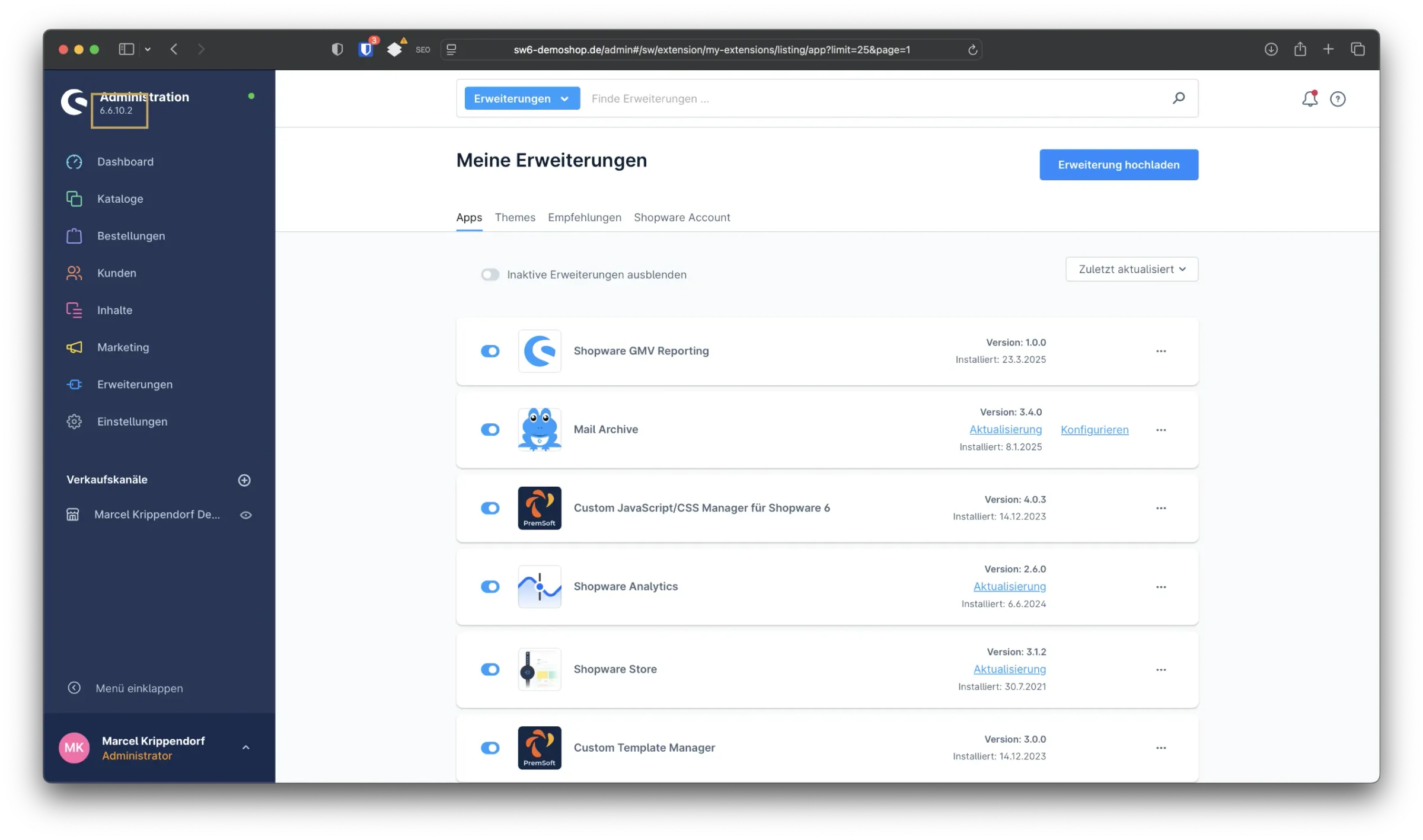Click the search magnifier icon
1423x840 pixels.
[1178, 98]
